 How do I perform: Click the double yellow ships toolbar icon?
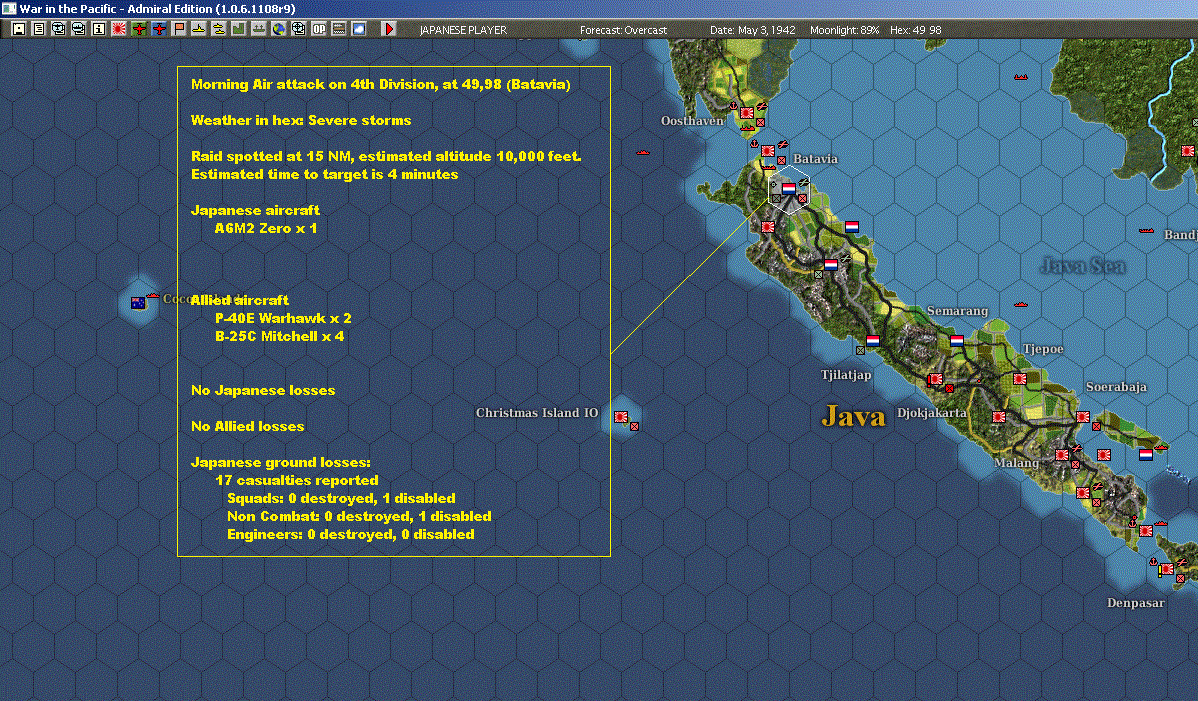[219, 29]
